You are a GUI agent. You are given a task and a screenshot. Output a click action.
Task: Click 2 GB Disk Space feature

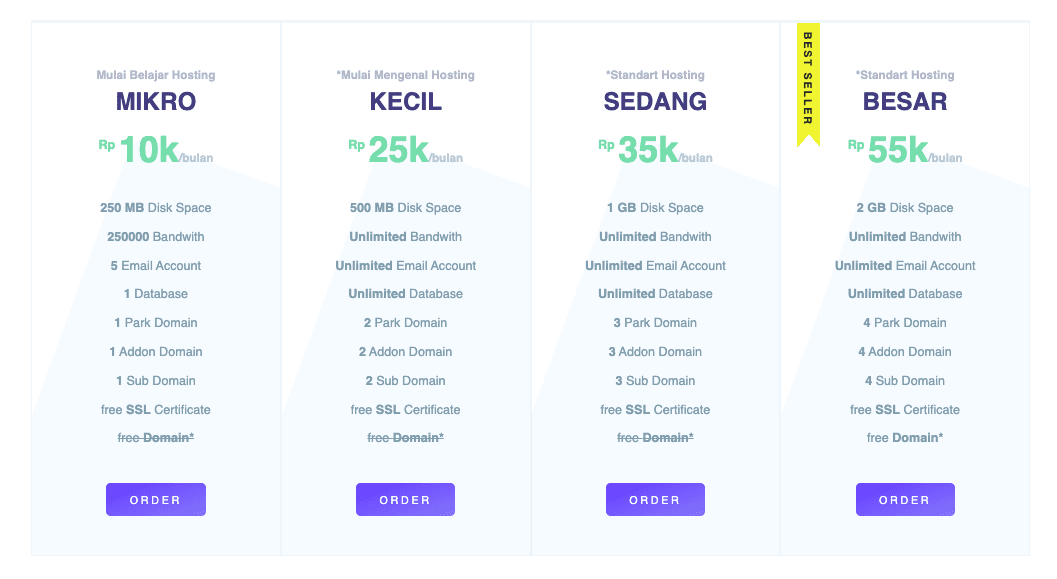click(905, 208)
